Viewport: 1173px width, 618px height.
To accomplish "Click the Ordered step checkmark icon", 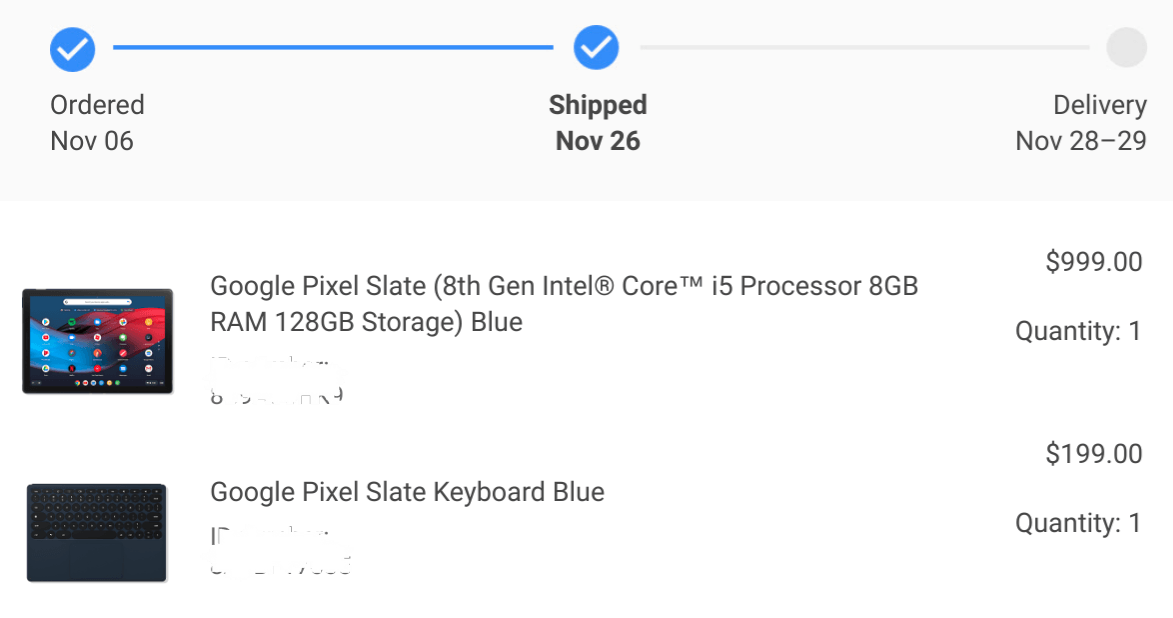I will click(x=73, y=48).
